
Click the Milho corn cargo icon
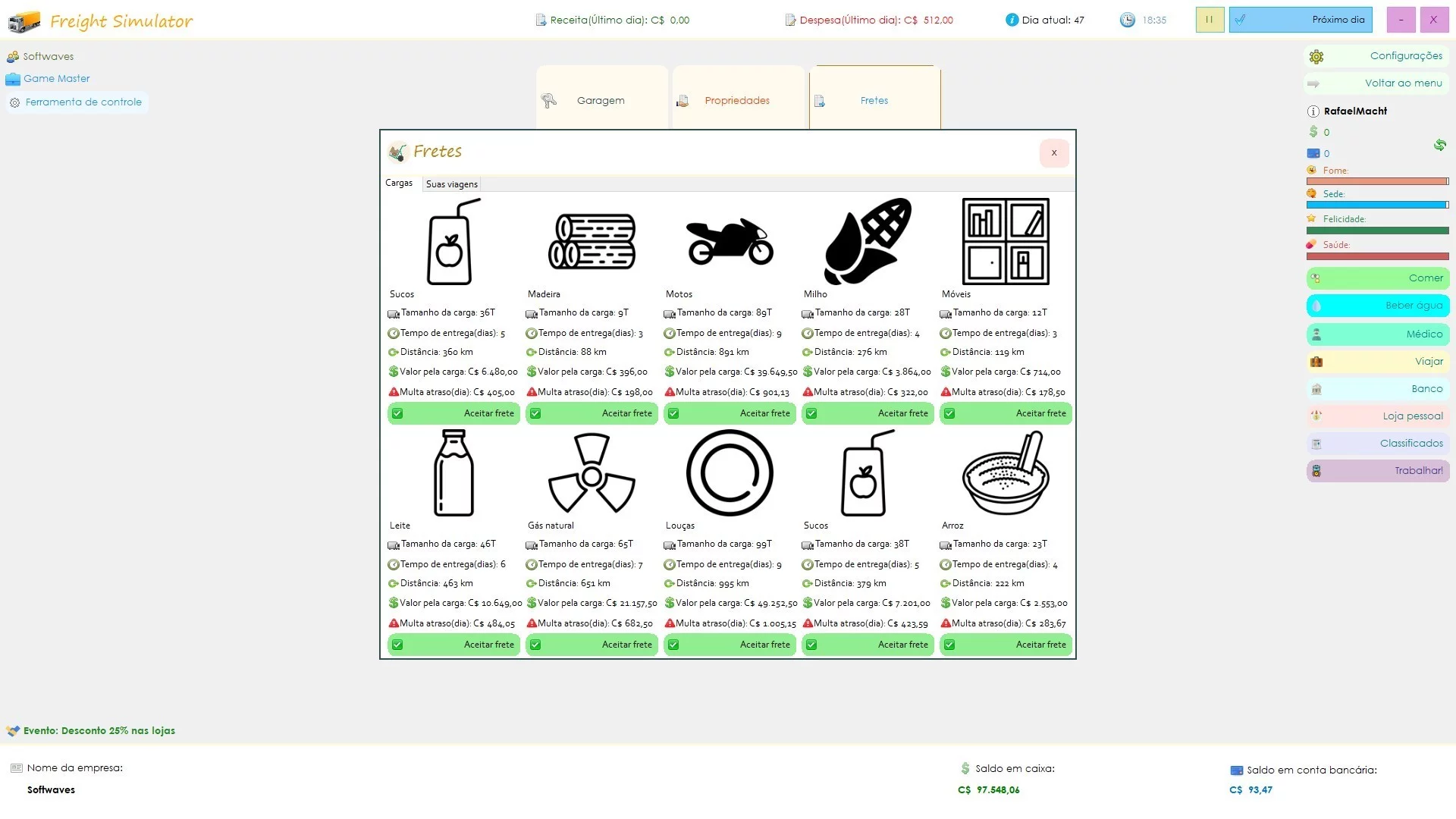868,241
